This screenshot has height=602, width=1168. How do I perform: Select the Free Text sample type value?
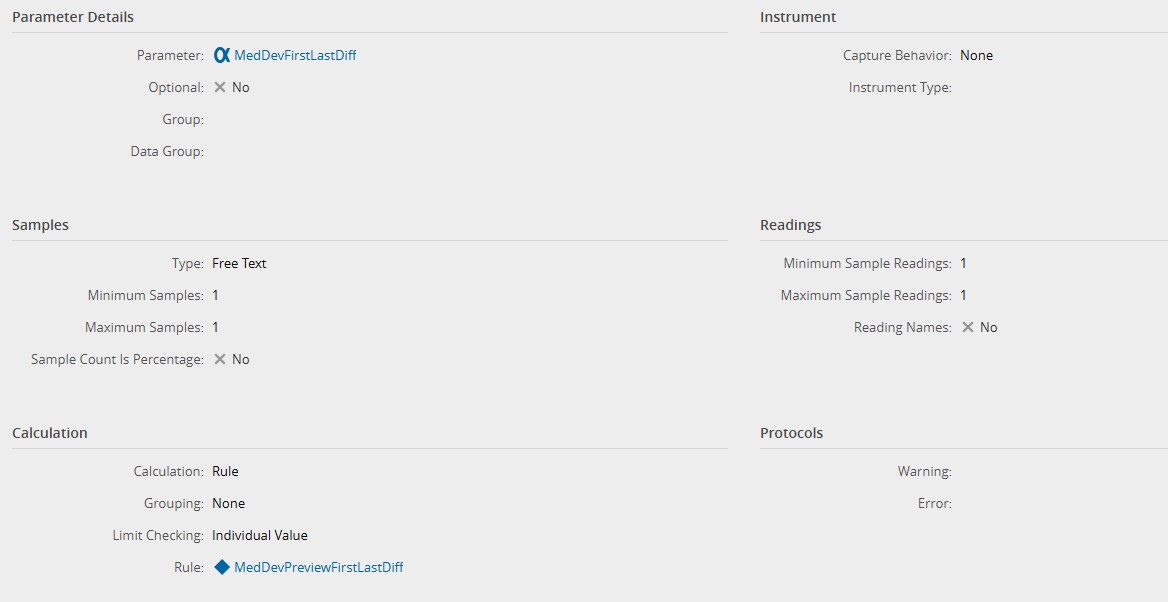pyautogui.click(x=239, y=263)
